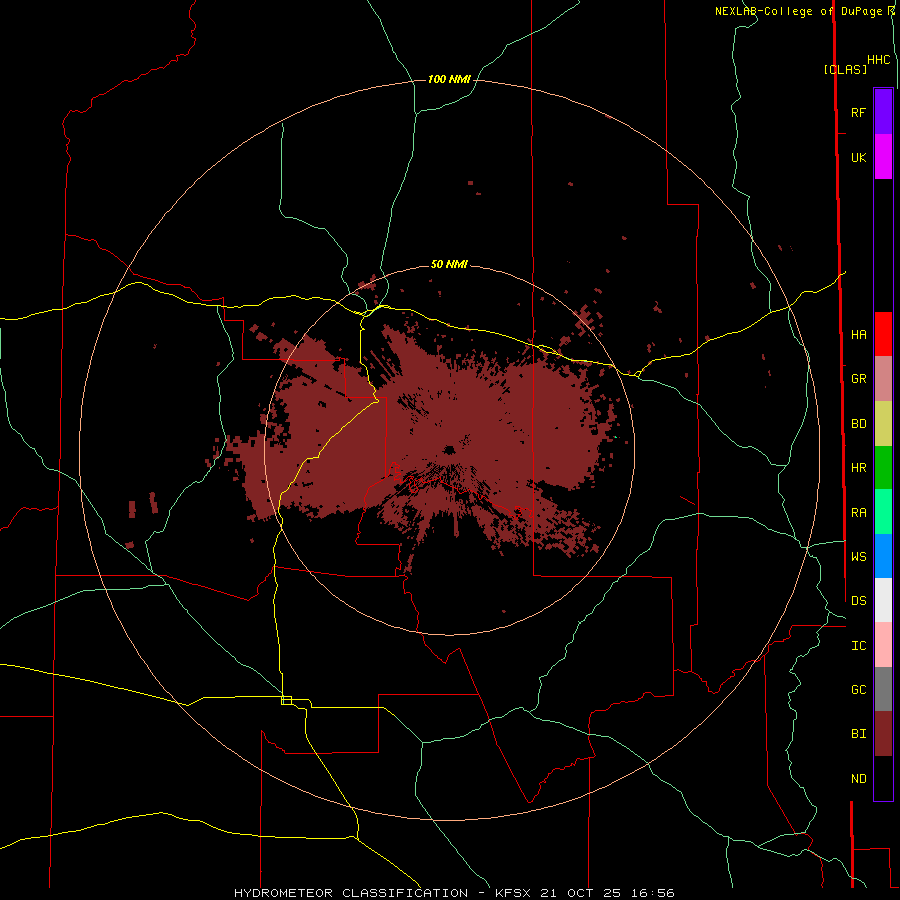Click the '21 OCT 25' date in the footer
This screenshot has width=900, height=900.
580,893
